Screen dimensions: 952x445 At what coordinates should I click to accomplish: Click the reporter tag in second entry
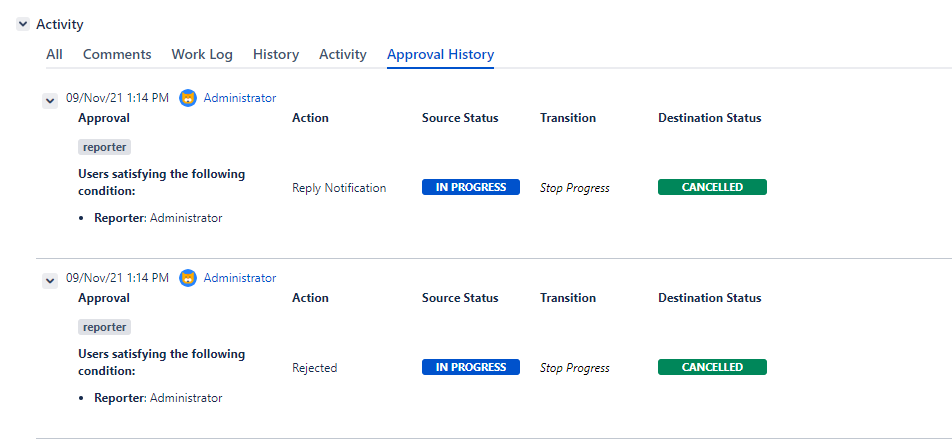tap(105, 327)
